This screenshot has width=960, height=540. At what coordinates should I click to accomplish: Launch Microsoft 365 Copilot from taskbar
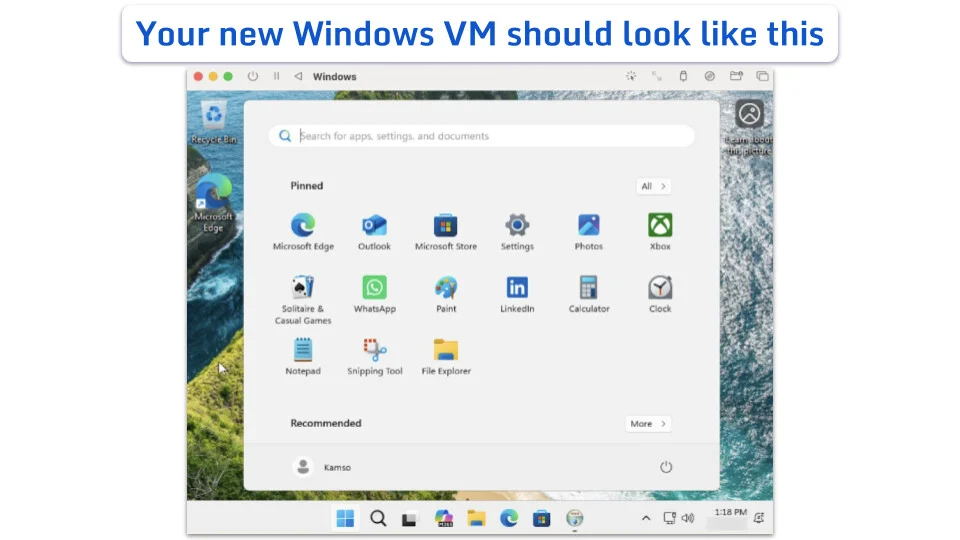click(x=443, y=519)
